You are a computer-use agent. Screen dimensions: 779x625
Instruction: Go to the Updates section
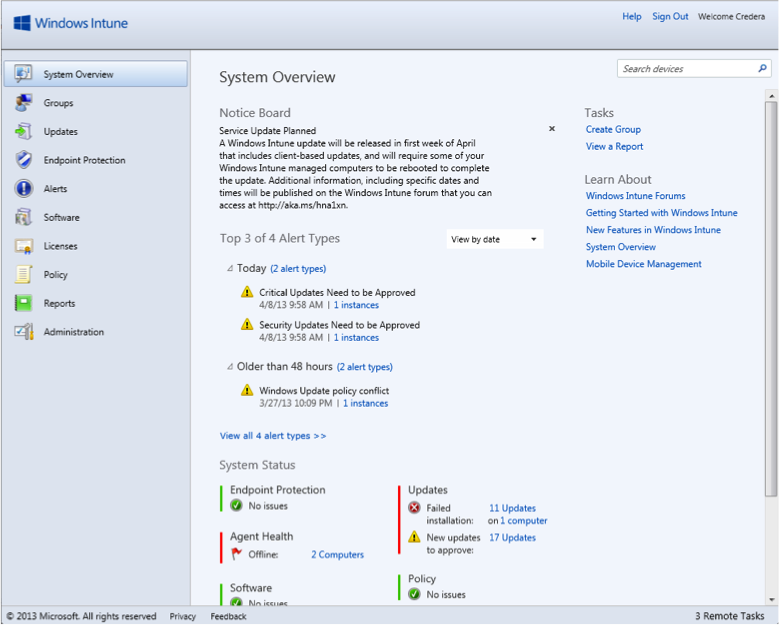pos(96,132)
